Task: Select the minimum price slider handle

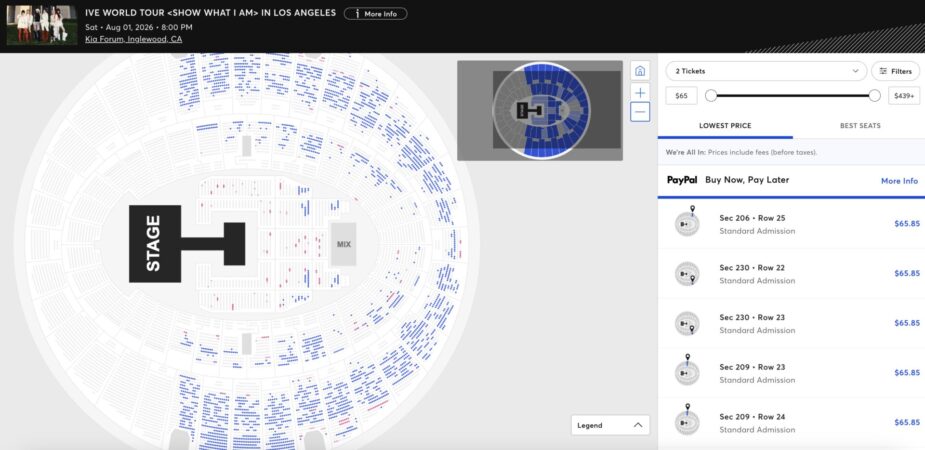Action: click(711, 96)
